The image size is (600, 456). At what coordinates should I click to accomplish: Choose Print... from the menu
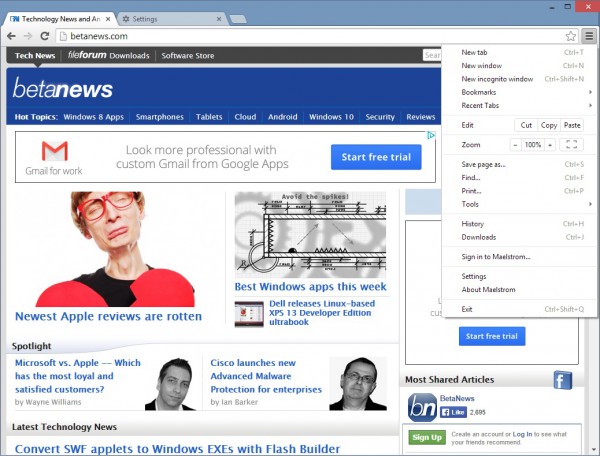tap(519, 191)
